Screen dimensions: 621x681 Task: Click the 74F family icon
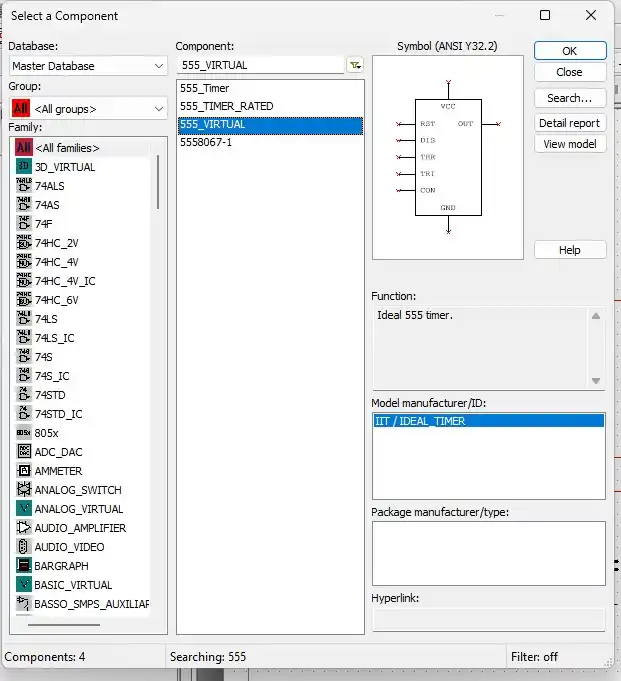[24, 224]
